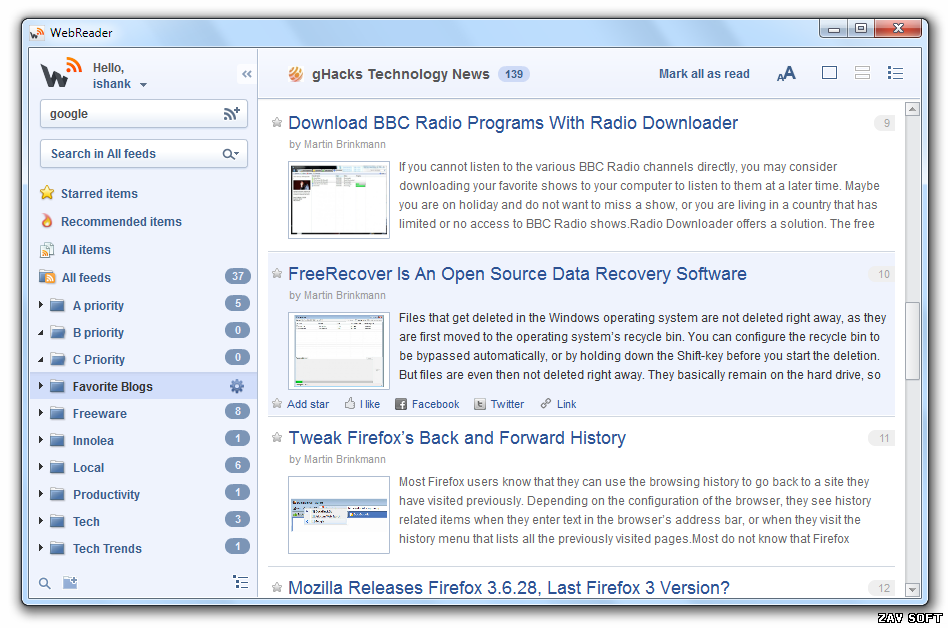
Task: Click the FreeRecover article thumbnail
Action: click(339, 351)
